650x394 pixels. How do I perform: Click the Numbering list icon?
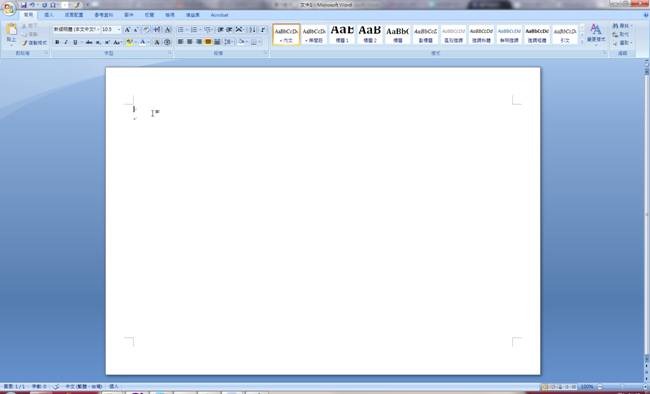pos(194,30)
